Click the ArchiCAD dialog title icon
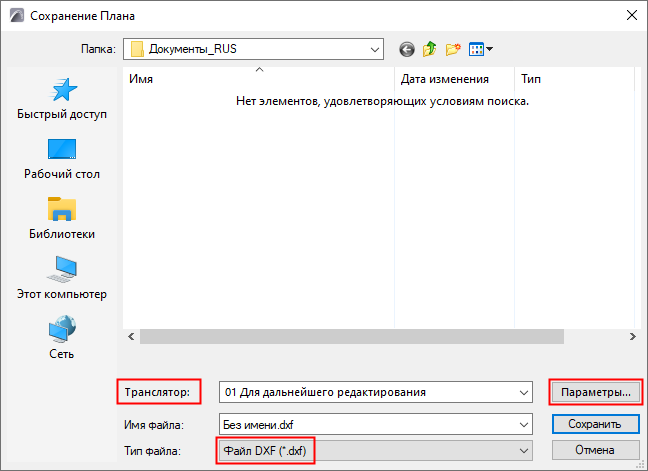Image resolution: width=648 pixels, height=471 pixels. tap(17, 16)
